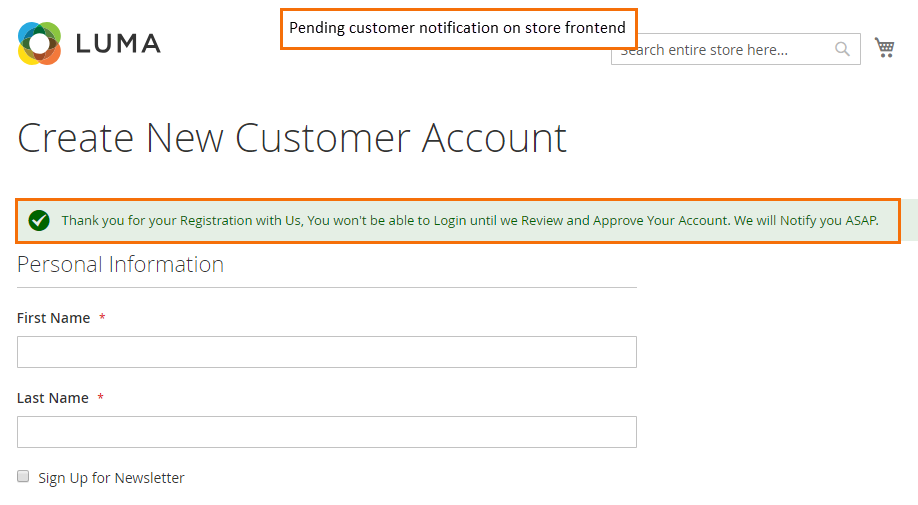
Task: Select the Personal Information section heading
Action: tap(120, 264)
